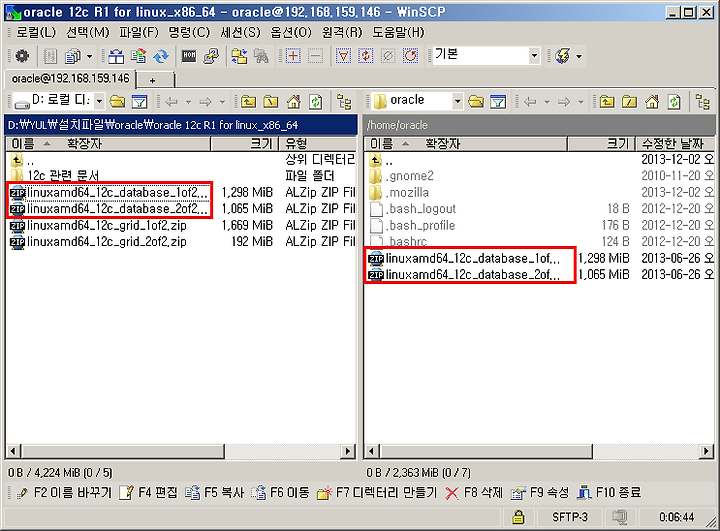This screenshot has width=720, height=531.
Task: Go to local parent directory icon
Action: click(248, 101)
